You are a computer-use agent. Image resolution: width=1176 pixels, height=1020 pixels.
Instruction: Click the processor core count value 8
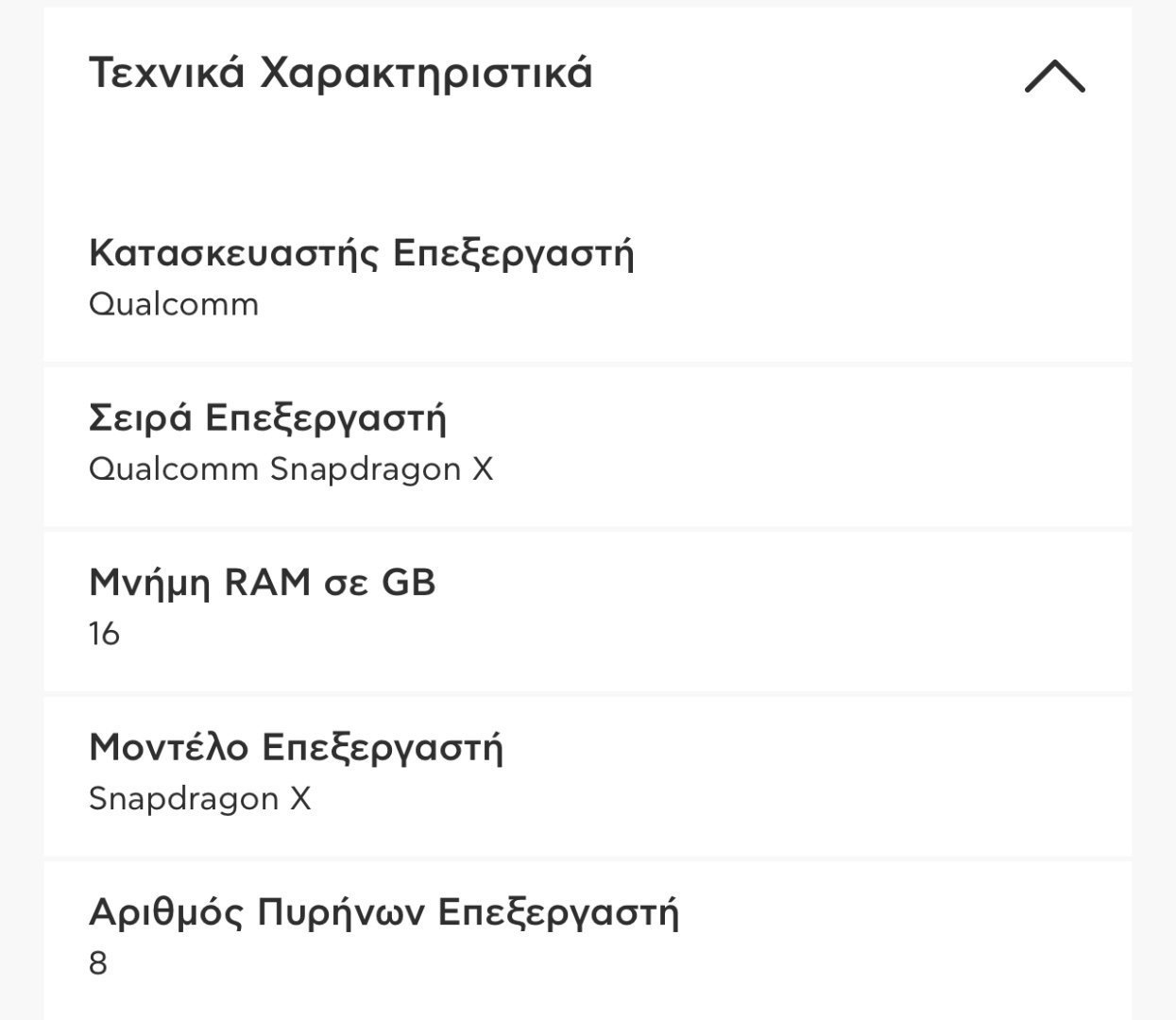(x=98, y=963)
